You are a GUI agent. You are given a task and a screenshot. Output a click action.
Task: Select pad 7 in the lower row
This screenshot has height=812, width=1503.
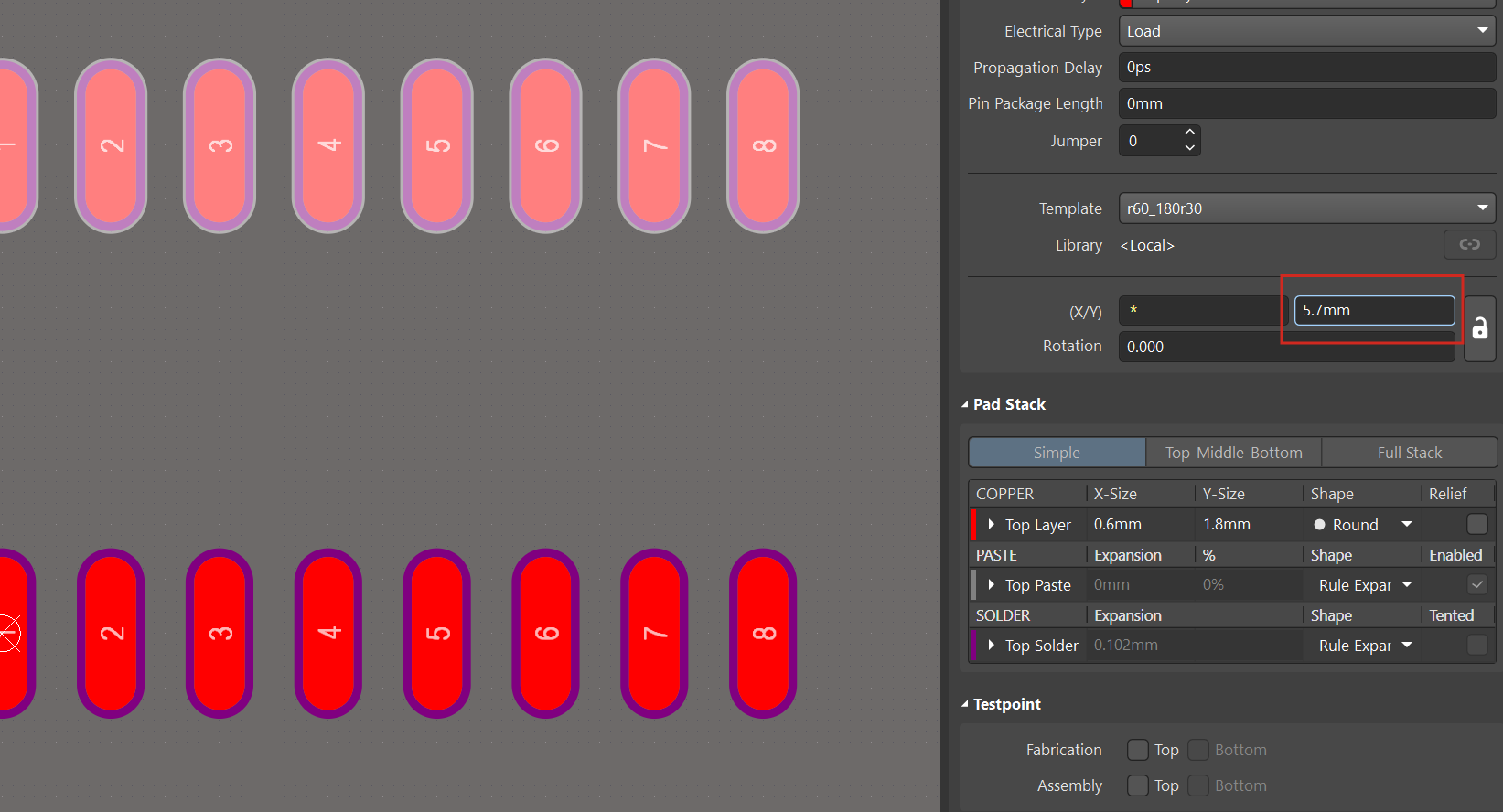(x=654, y=633)
